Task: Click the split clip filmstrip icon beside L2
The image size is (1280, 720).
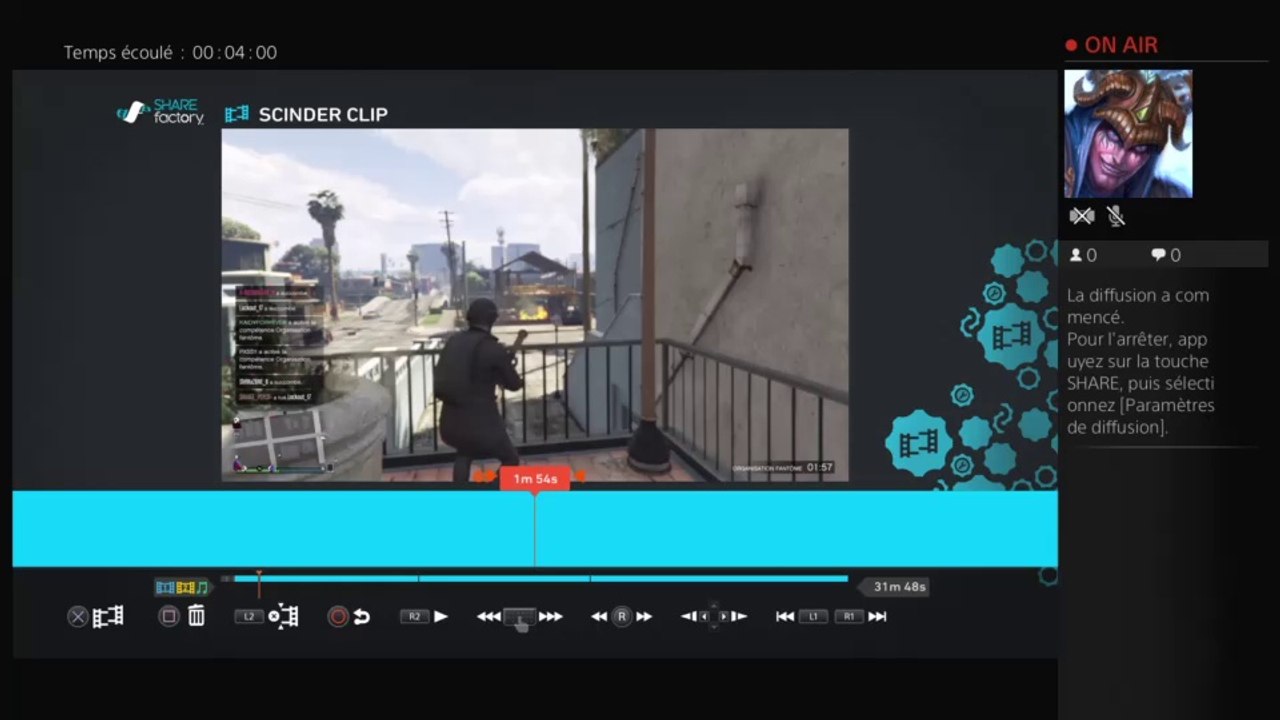Action: tap(283, 616)
